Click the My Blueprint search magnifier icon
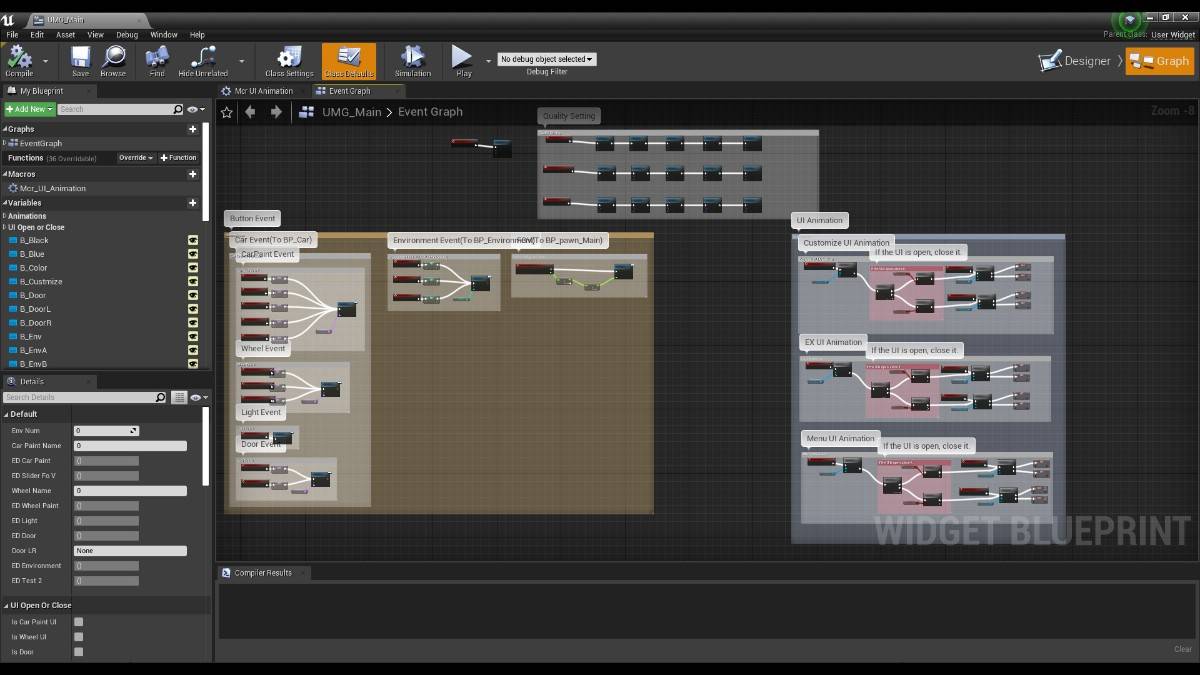 [178, 109]
